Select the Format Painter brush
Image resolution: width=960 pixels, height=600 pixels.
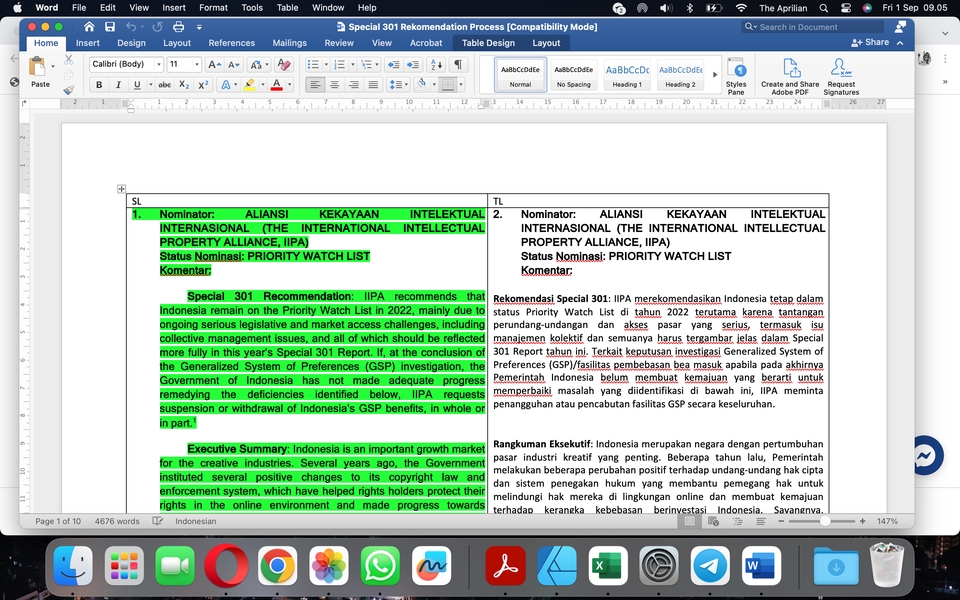(x=69, y=89)
